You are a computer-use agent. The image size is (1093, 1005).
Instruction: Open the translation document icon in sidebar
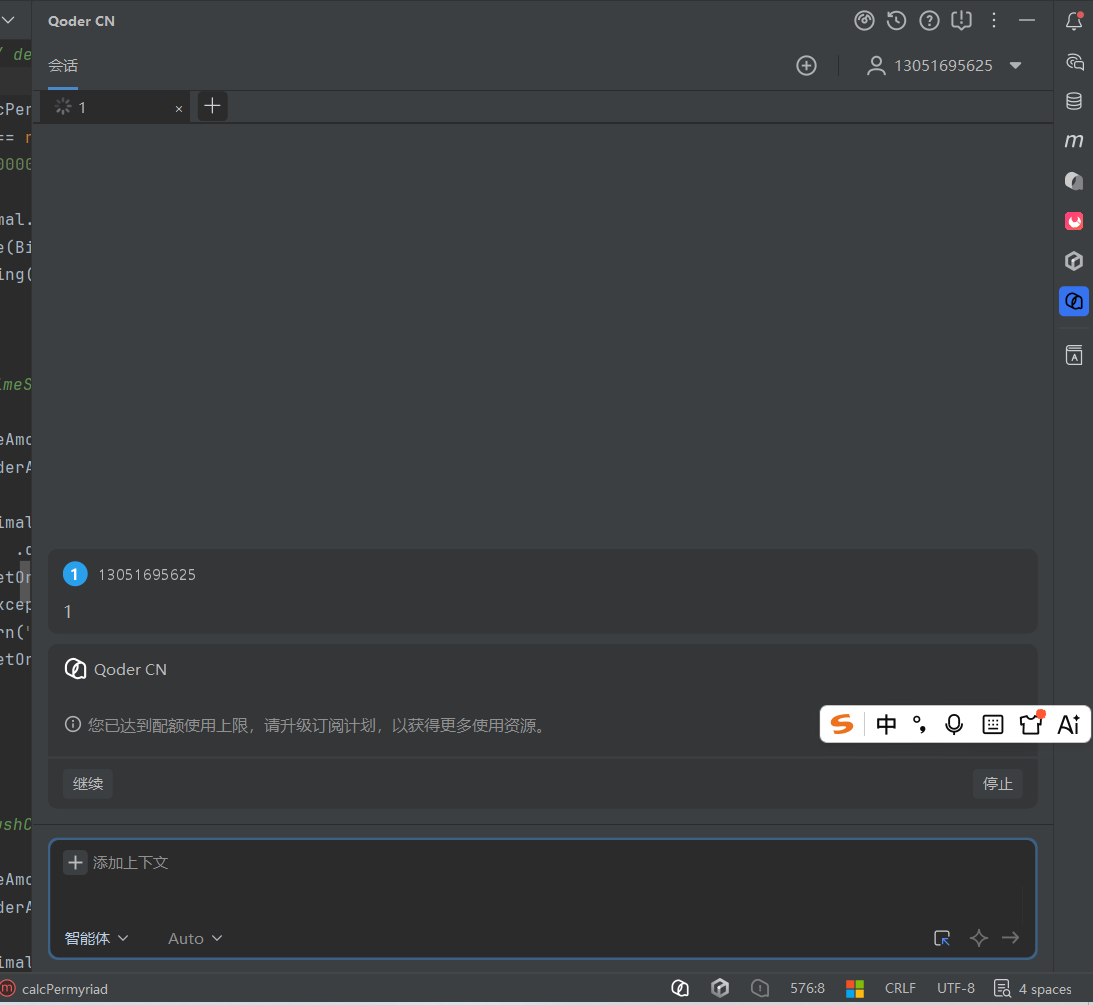(1074, 355)
